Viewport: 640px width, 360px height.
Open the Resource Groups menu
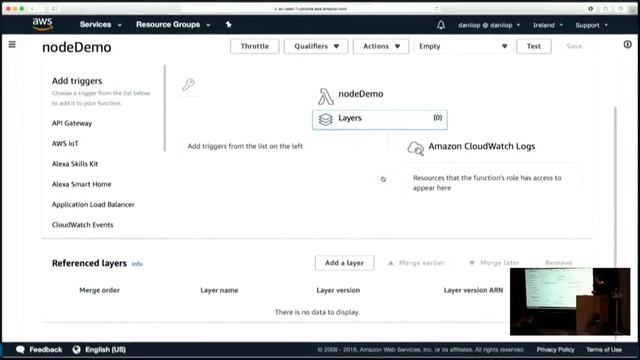point(173,24)
